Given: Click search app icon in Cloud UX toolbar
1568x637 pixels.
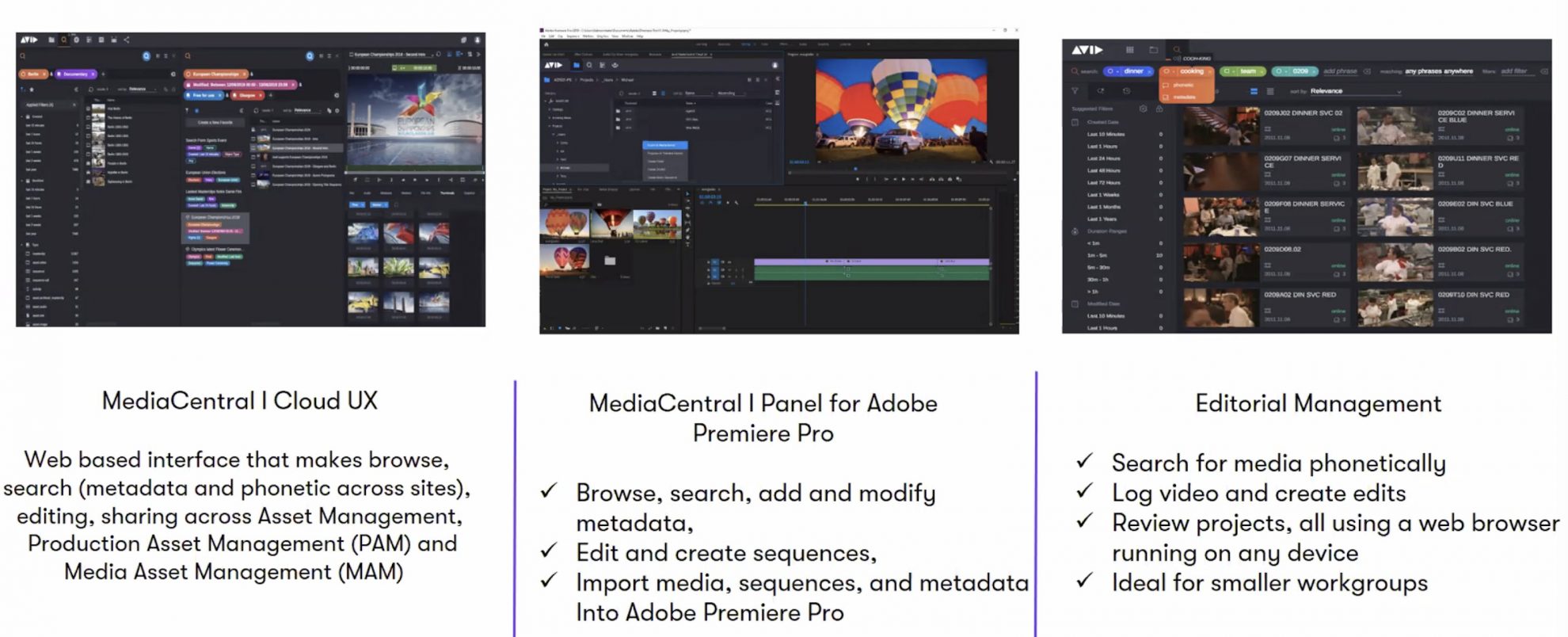Looking at the screenshot, I should [x=64, y=40].
